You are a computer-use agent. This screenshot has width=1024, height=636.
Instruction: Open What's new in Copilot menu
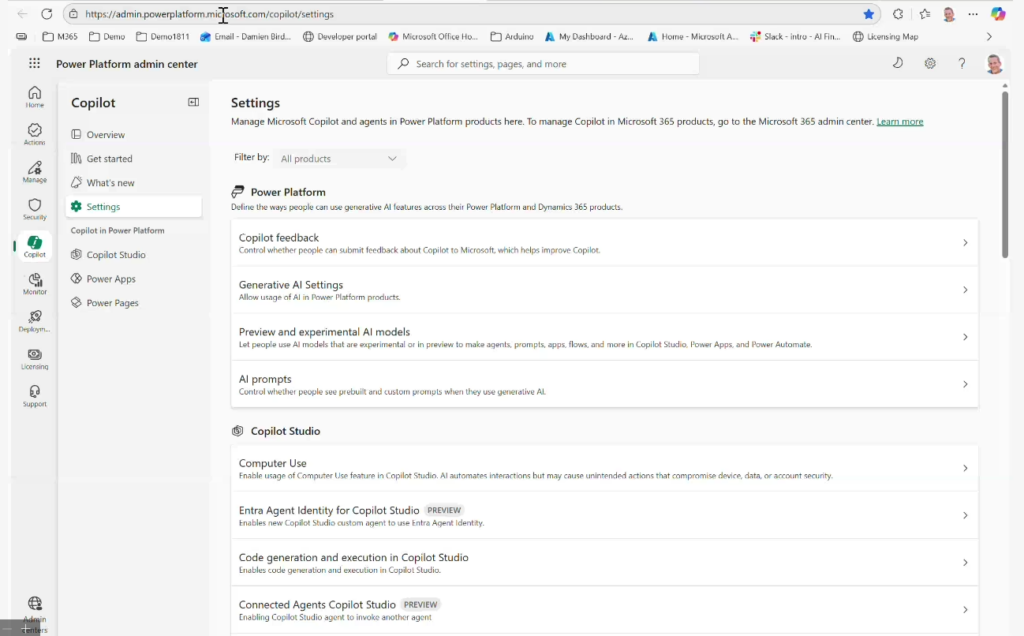tap(133, 183)
